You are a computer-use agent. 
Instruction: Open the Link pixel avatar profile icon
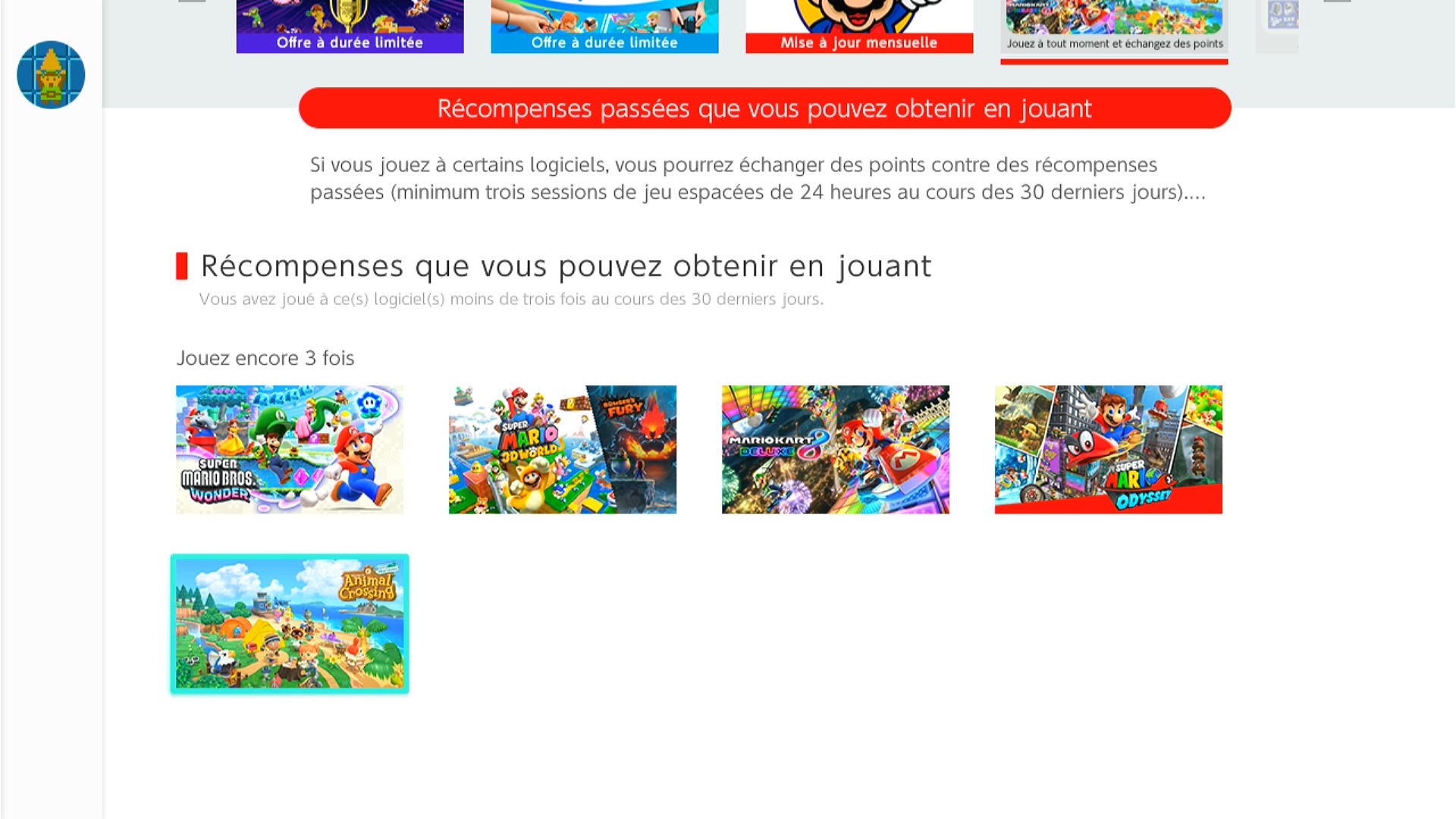click(51, 74)
